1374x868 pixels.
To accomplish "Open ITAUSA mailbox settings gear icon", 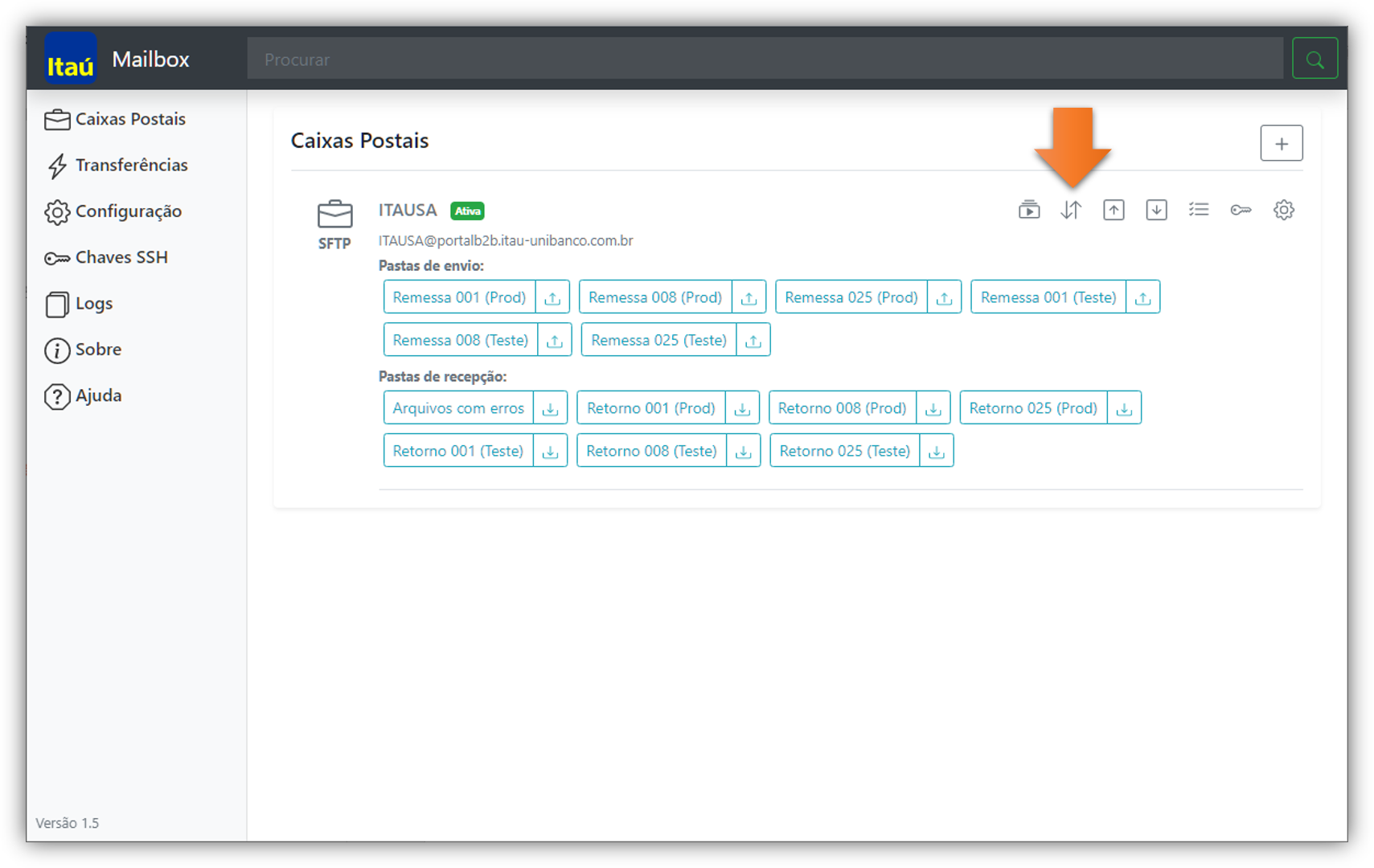I will coord(1283,211).
